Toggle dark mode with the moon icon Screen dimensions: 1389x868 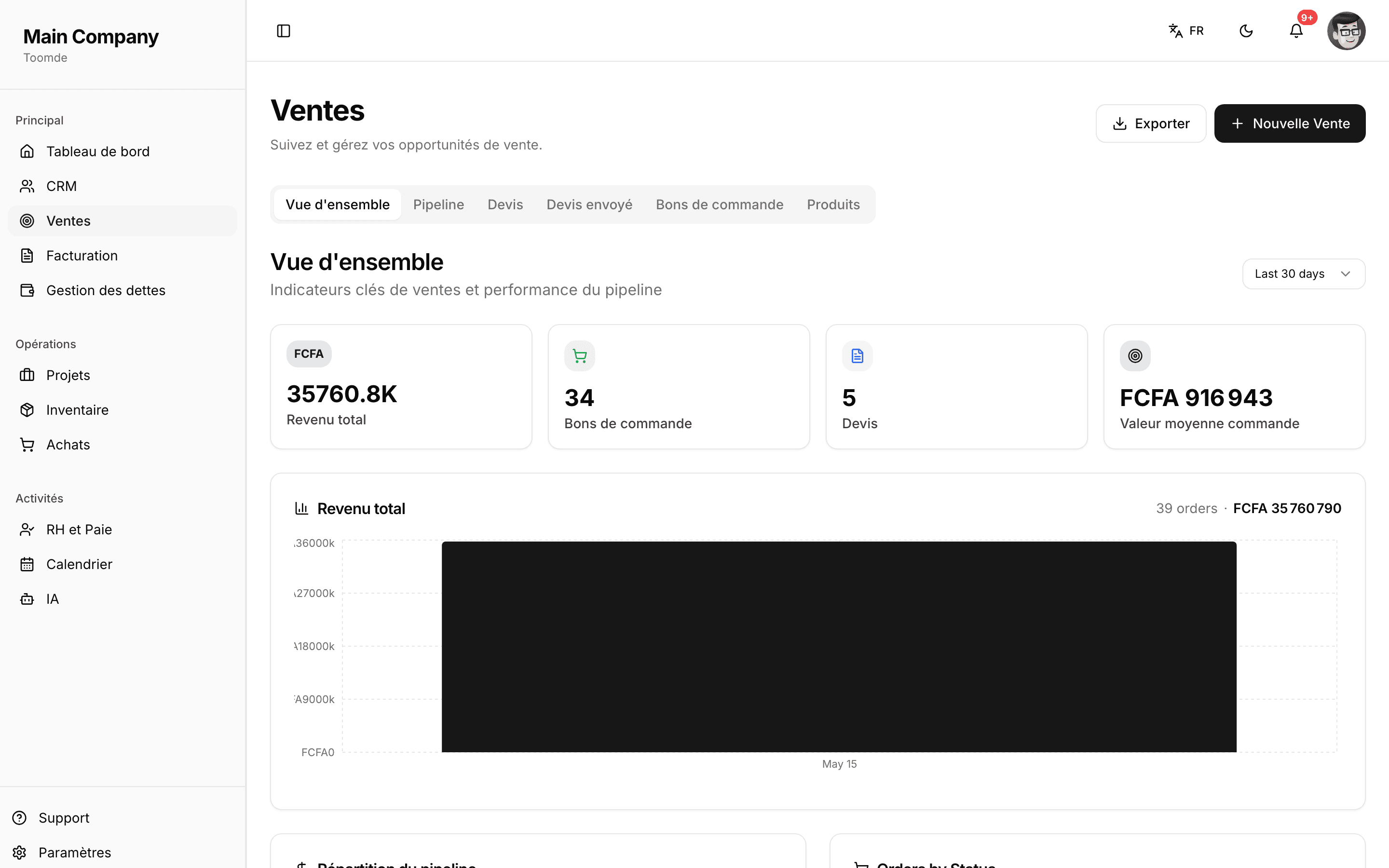coord(1246,30)
